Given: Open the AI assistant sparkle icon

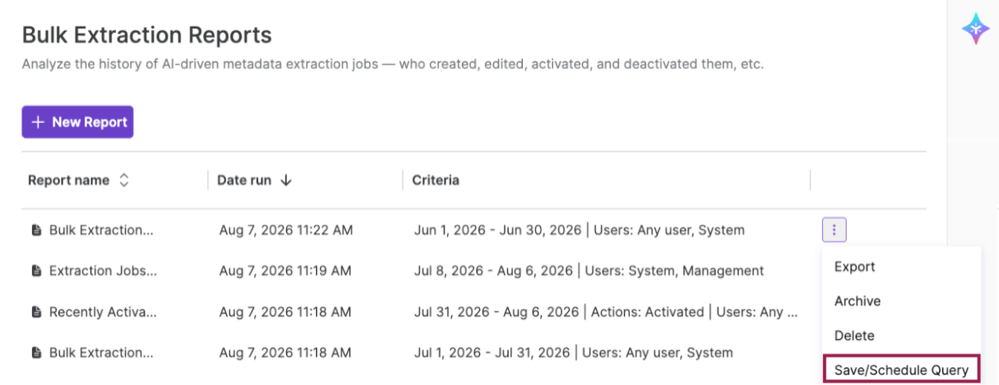Looking at the screenshot, I should [x=975, y=30].
